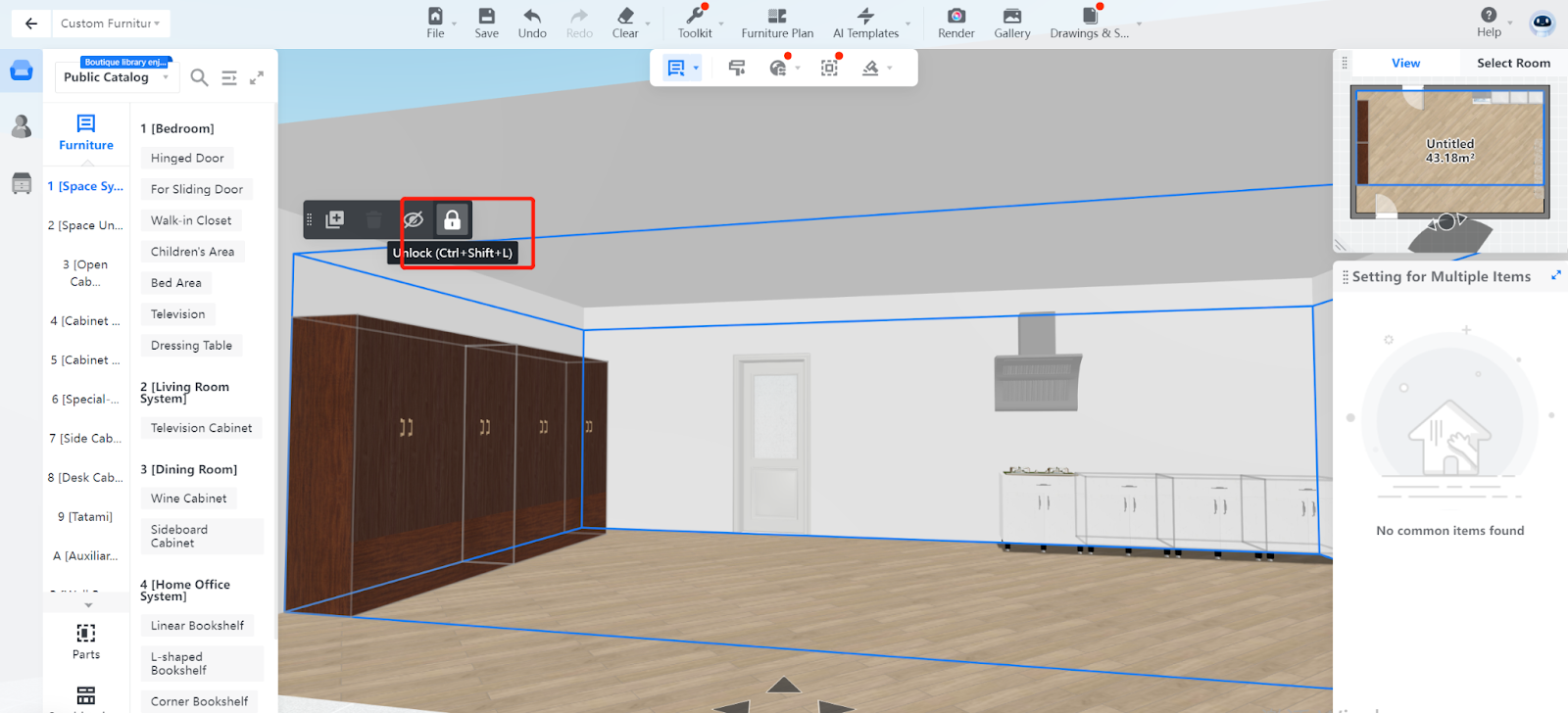Expand the catalog panel to full size
The image size is (1568, 713).
tap(257, 77)
